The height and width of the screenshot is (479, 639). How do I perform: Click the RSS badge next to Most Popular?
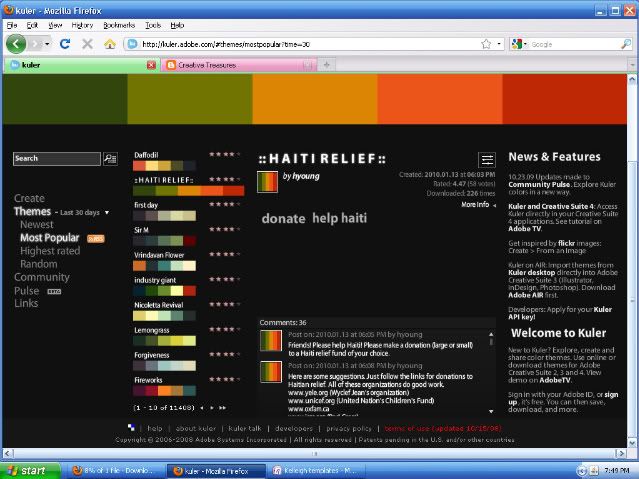click(x=96, y=239)
